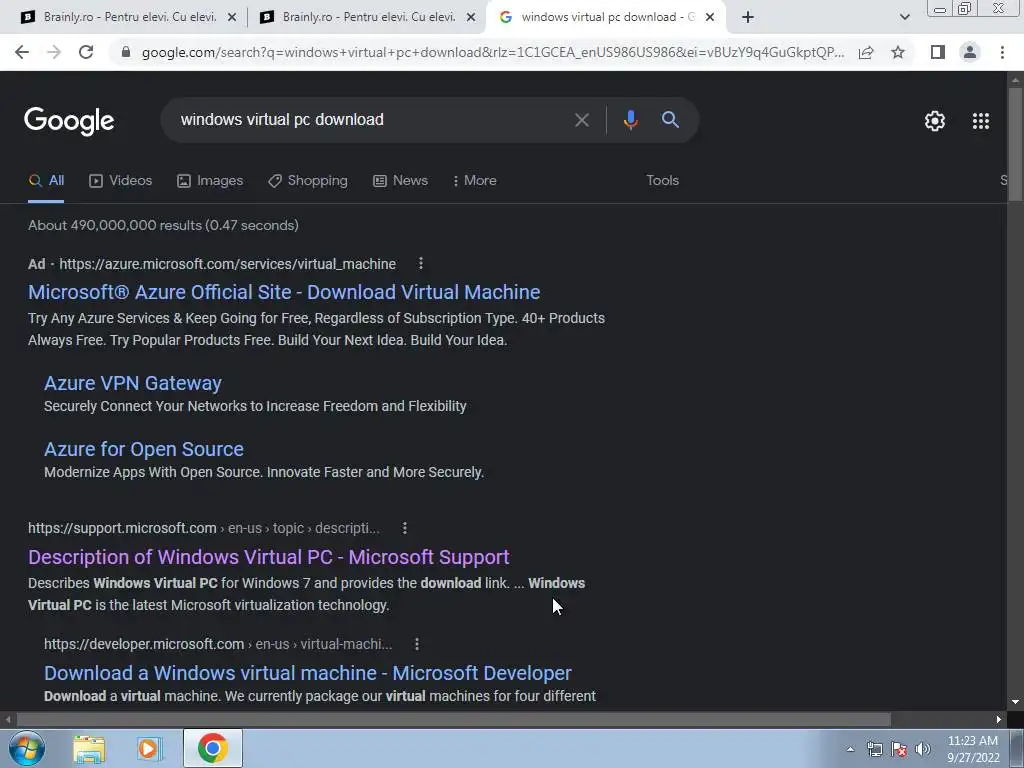Bookmark this page with star icon

898,52
